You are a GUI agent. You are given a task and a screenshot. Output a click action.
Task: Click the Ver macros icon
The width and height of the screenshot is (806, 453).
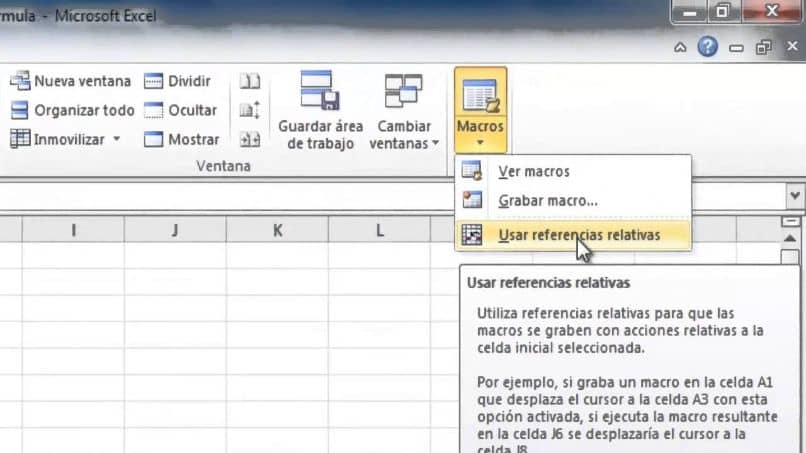[x=471, y=171]
